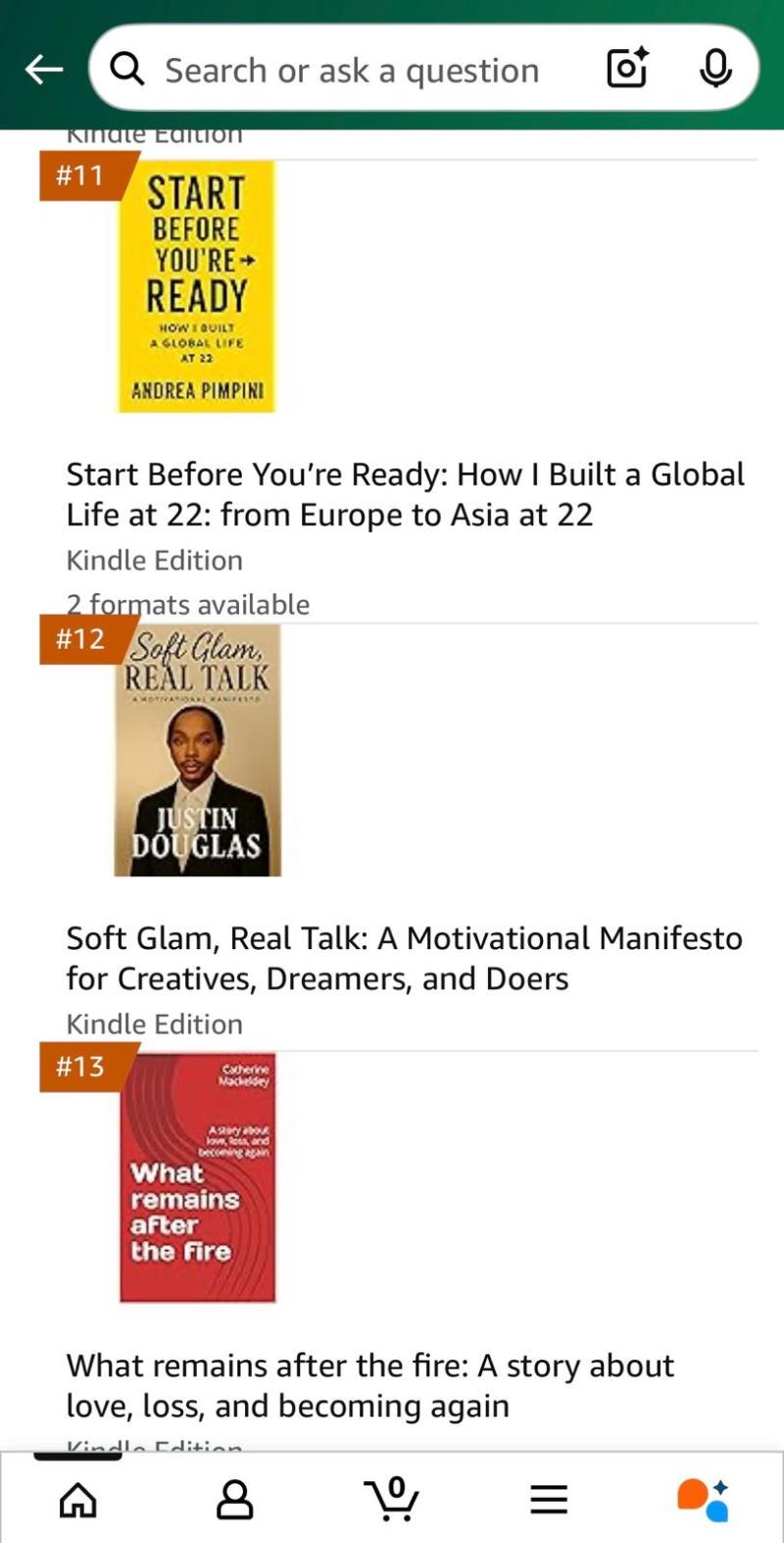Open the Start Before You're Ready book cover
Viewport: 784px width, 1543px height.
pyautogui.click(x=197, y=286)
